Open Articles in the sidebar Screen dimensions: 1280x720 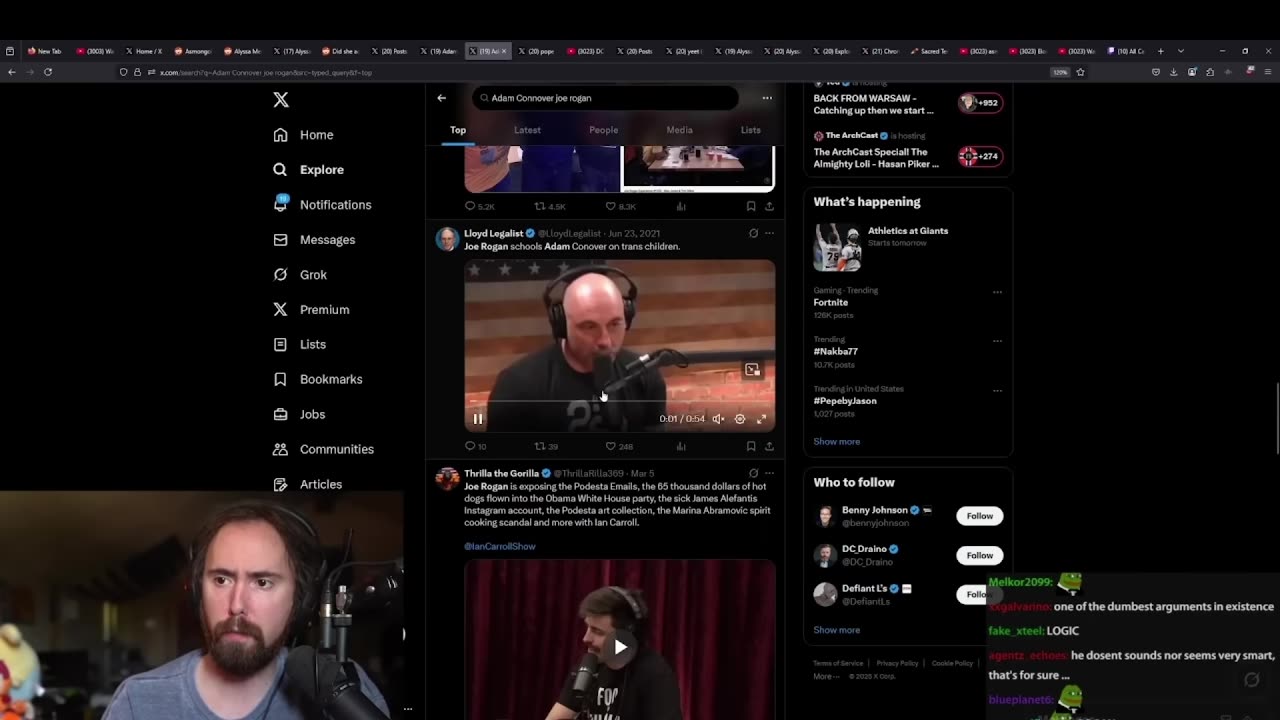307,485
